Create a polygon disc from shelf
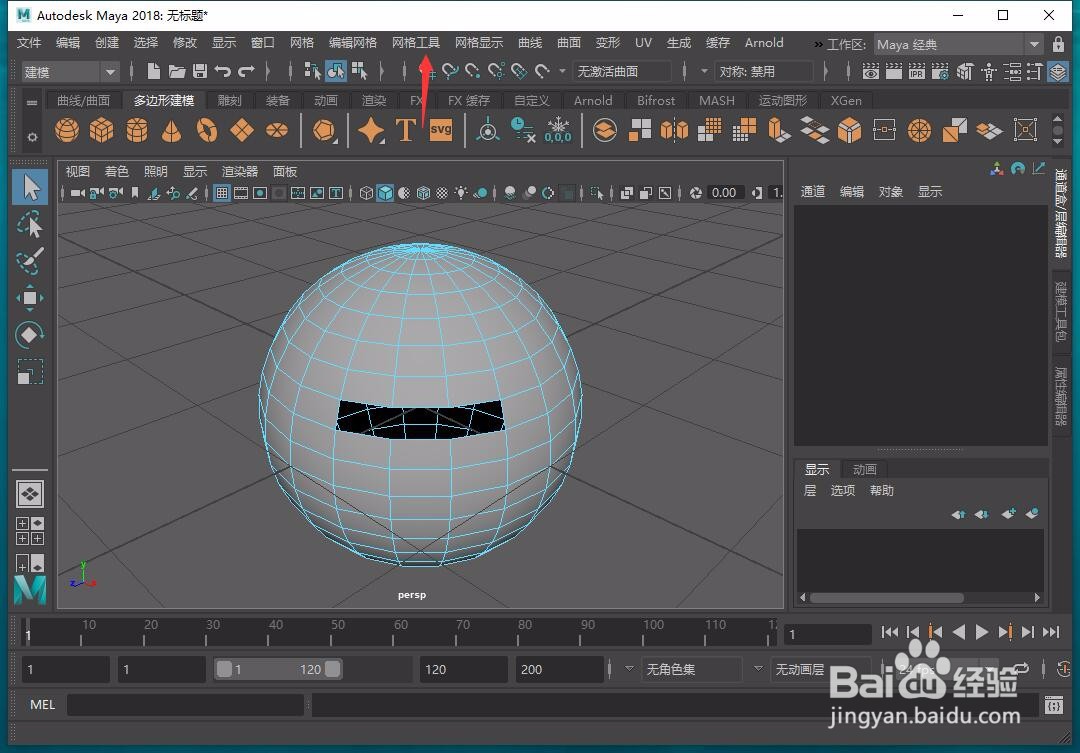The image size is (1080, 753). point(277,130)
